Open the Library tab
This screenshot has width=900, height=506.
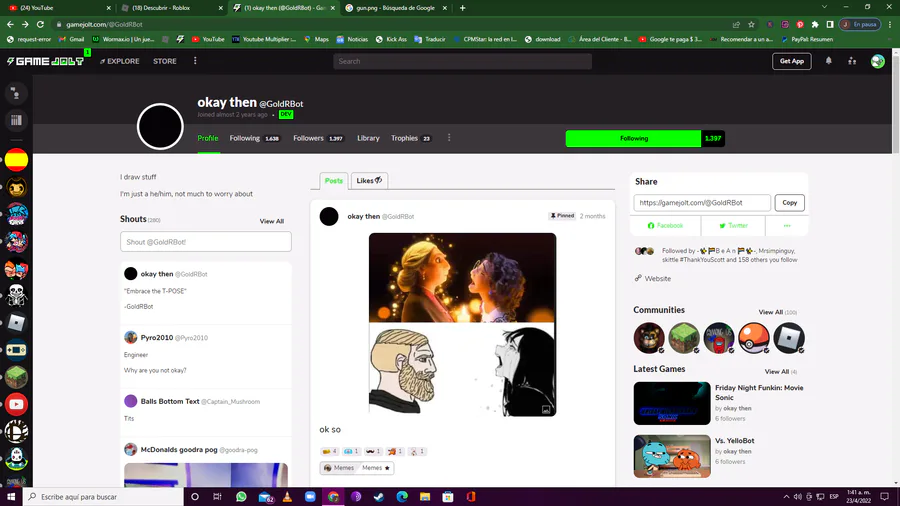(368, 138)
